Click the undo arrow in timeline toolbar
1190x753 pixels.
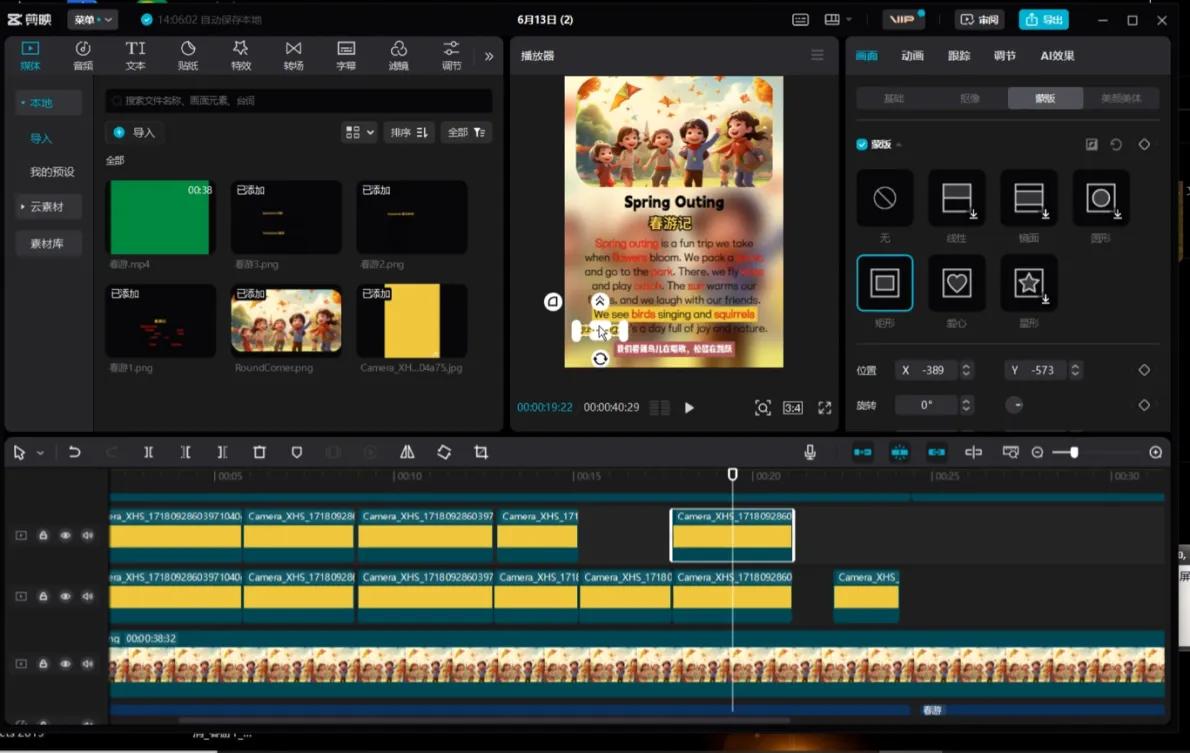pyautogui.click(x=74, y=452)
